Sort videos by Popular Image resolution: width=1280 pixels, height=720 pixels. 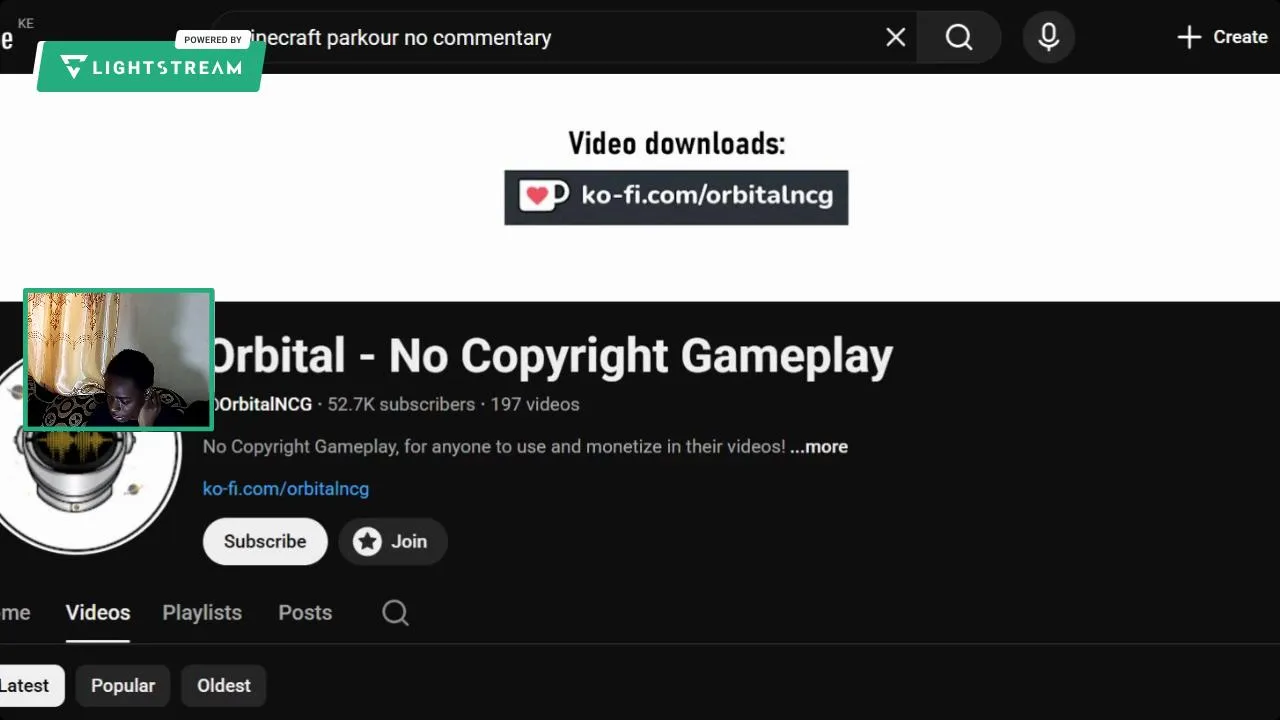coord(123,685)
